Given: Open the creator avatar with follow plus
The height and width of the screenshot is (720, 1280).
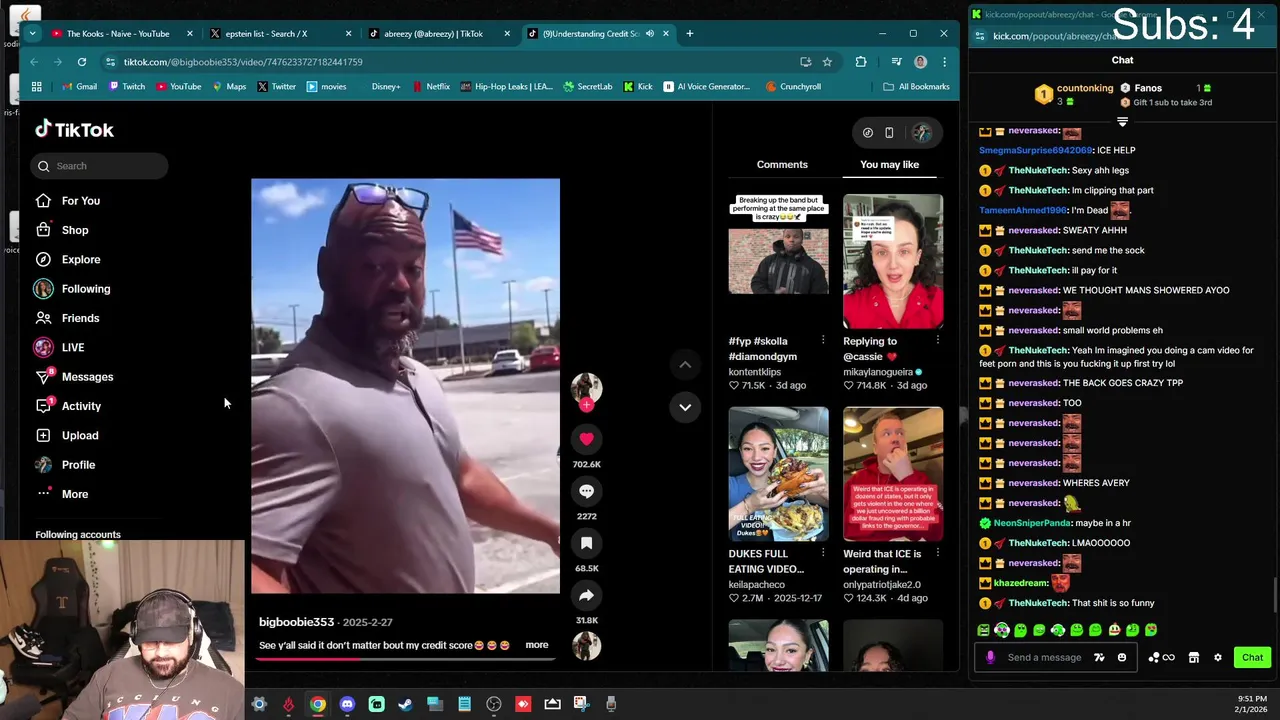Looking at the screenshot, I should 586,390.
